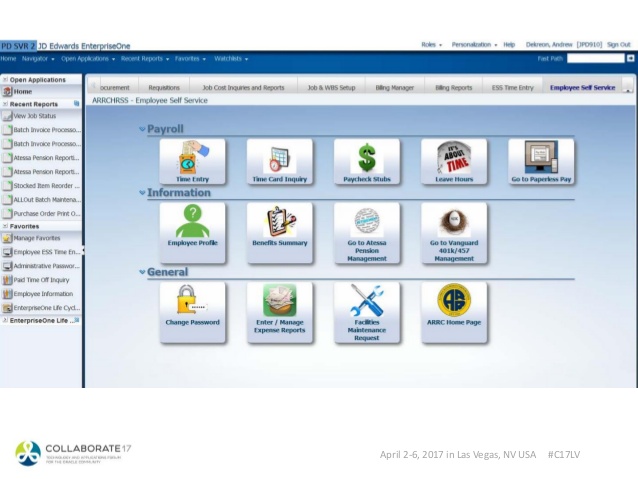Open the Time Entry tile
Viewport: 638px width, 479px height.
192,162
